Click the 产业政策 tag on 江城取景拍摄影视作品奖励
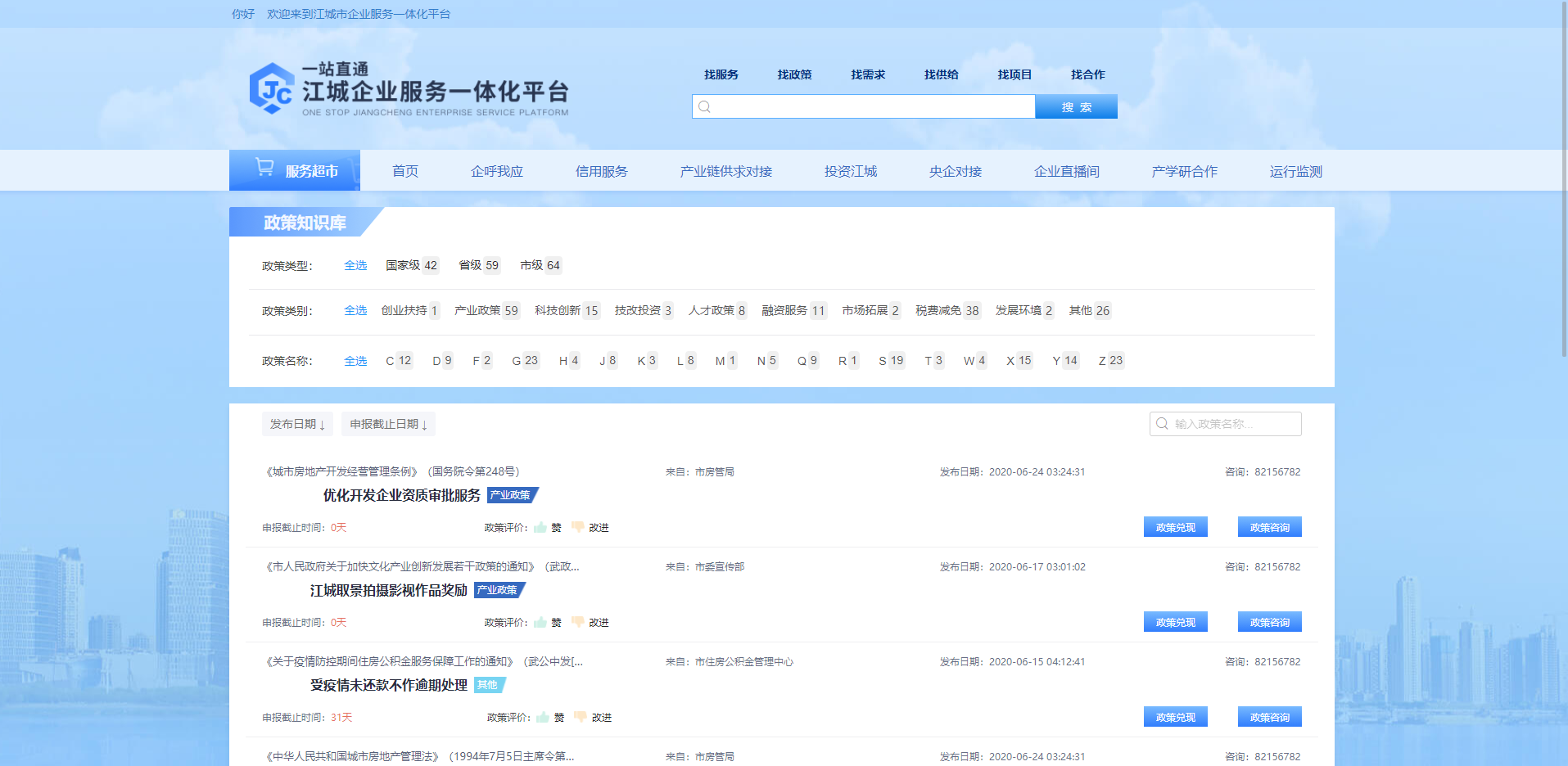Viewport: 1568px width, 766px height. point(498,589)
